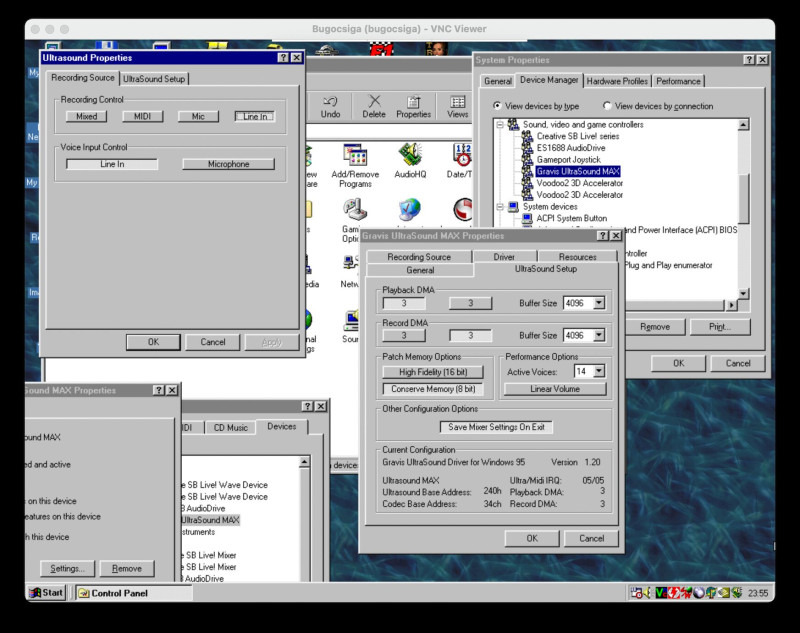Image resolution: width=800 pixels, height=633 pixels.
Task: Click OK in Ultrasound Properties
Action: 153,342
